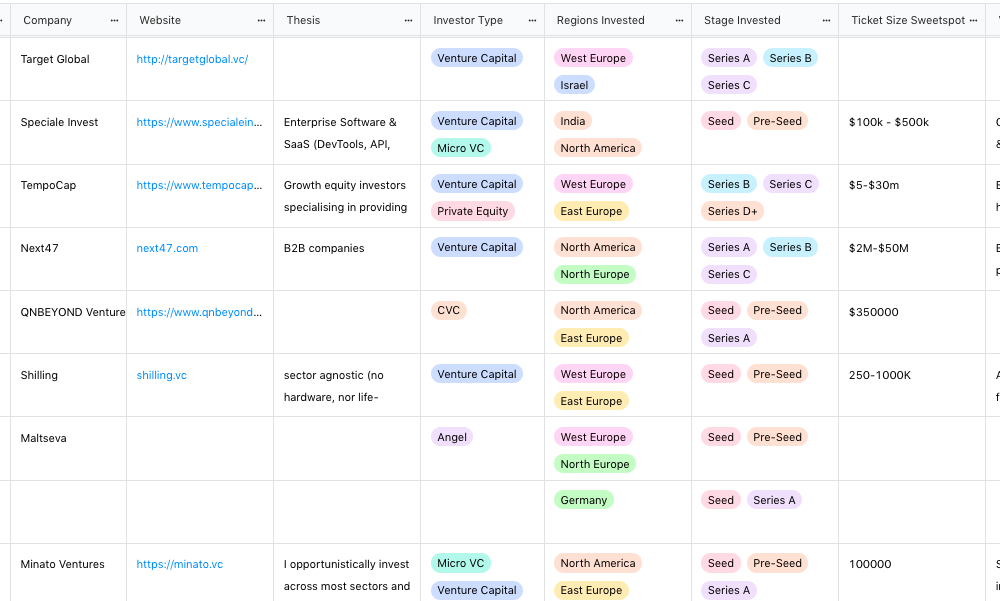This screenshot has width=1000, height=601.
Task: Select North Europe tag in Next47 row
Action: [594, 274]
